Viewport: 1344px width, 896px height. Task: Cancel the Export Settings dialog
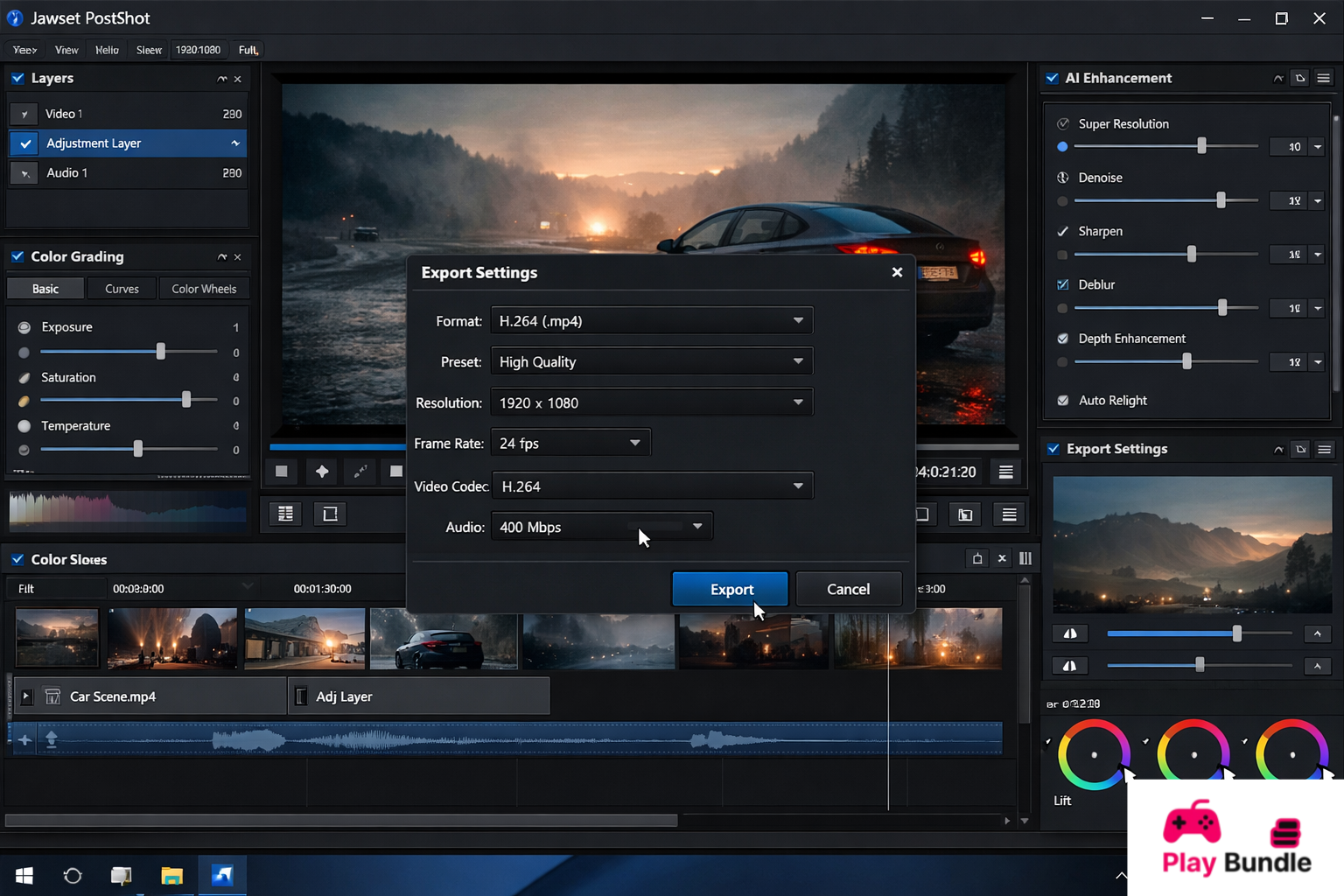848,589
